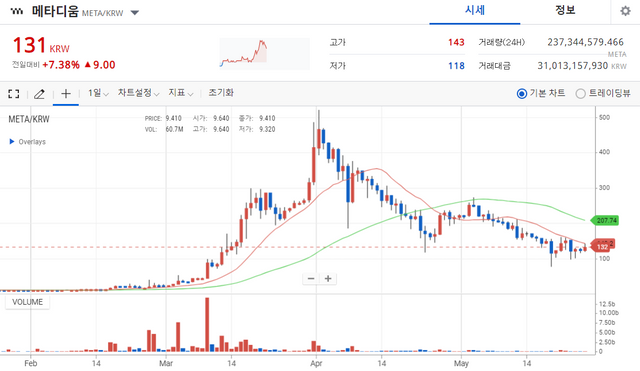Click the 24H volume 237,344,579.466
The height and width of the screenshot is (371, 640).
point(585,42)
